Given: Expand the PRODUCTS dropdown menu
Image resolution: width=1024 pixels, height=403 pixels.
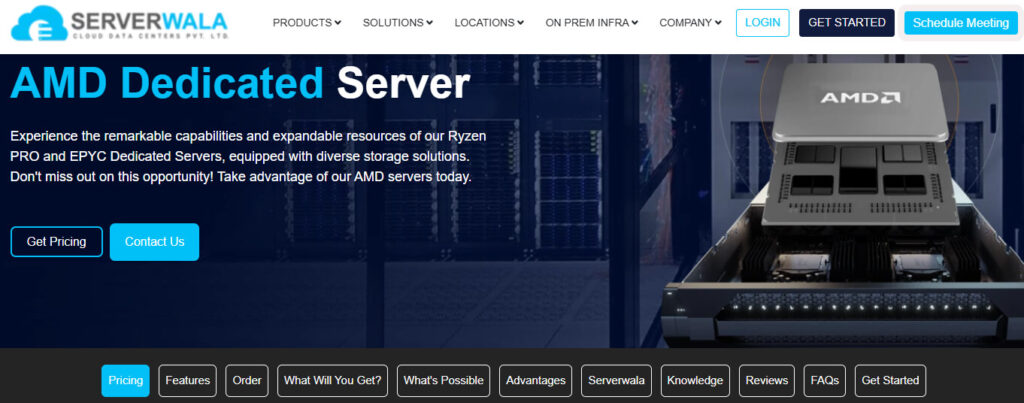Looking at the screenshot, I should click(x=307, y=23).
